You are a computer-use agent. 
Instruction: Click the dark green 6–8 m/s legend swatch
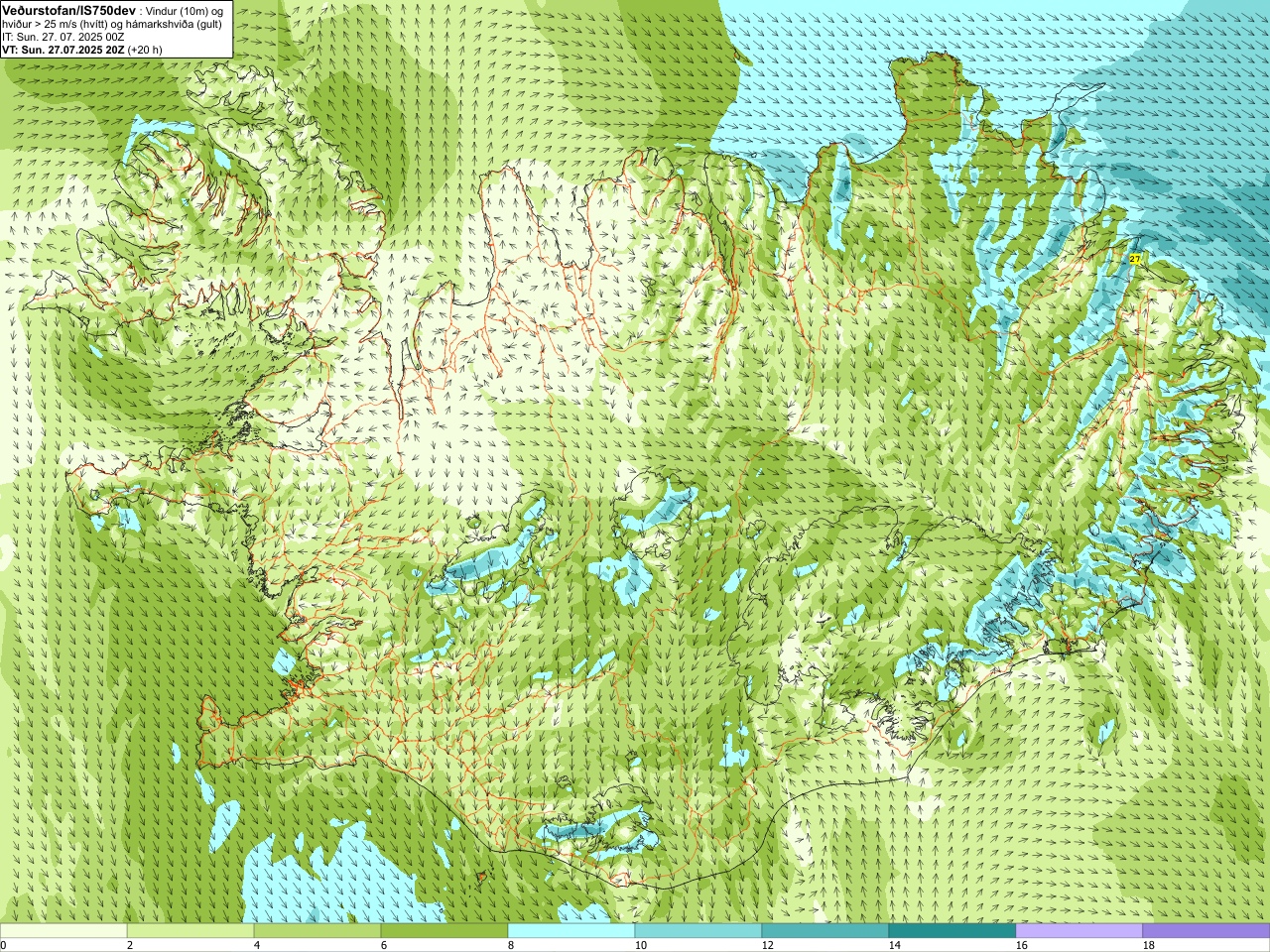click(x=444, y=931)
